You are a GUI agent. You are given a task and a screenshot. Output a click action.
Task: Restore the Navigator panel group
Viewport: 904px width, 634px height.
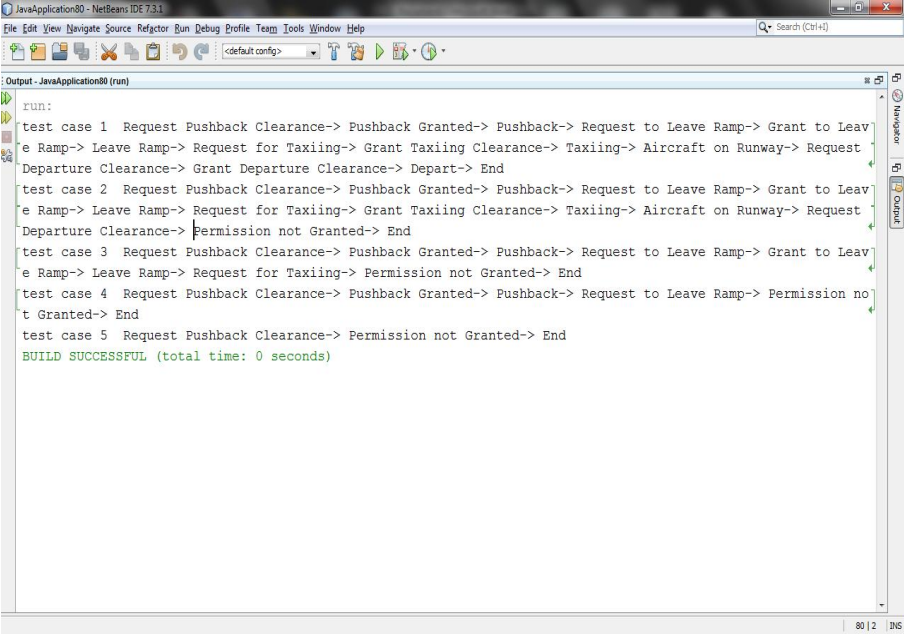(x=896, y=78)
